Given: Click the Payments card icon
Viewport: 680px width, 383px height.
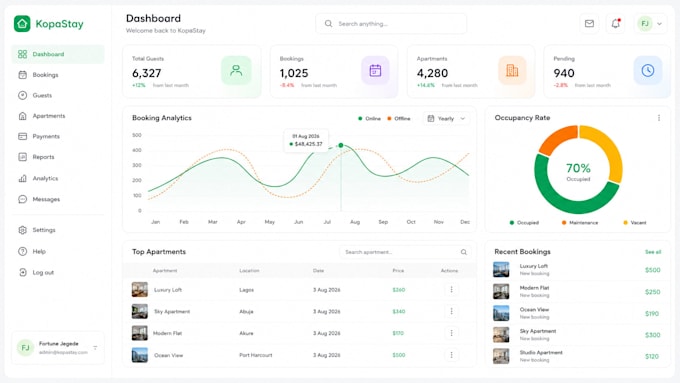Looking at the screenshot, I should click(x=23, y=136).
